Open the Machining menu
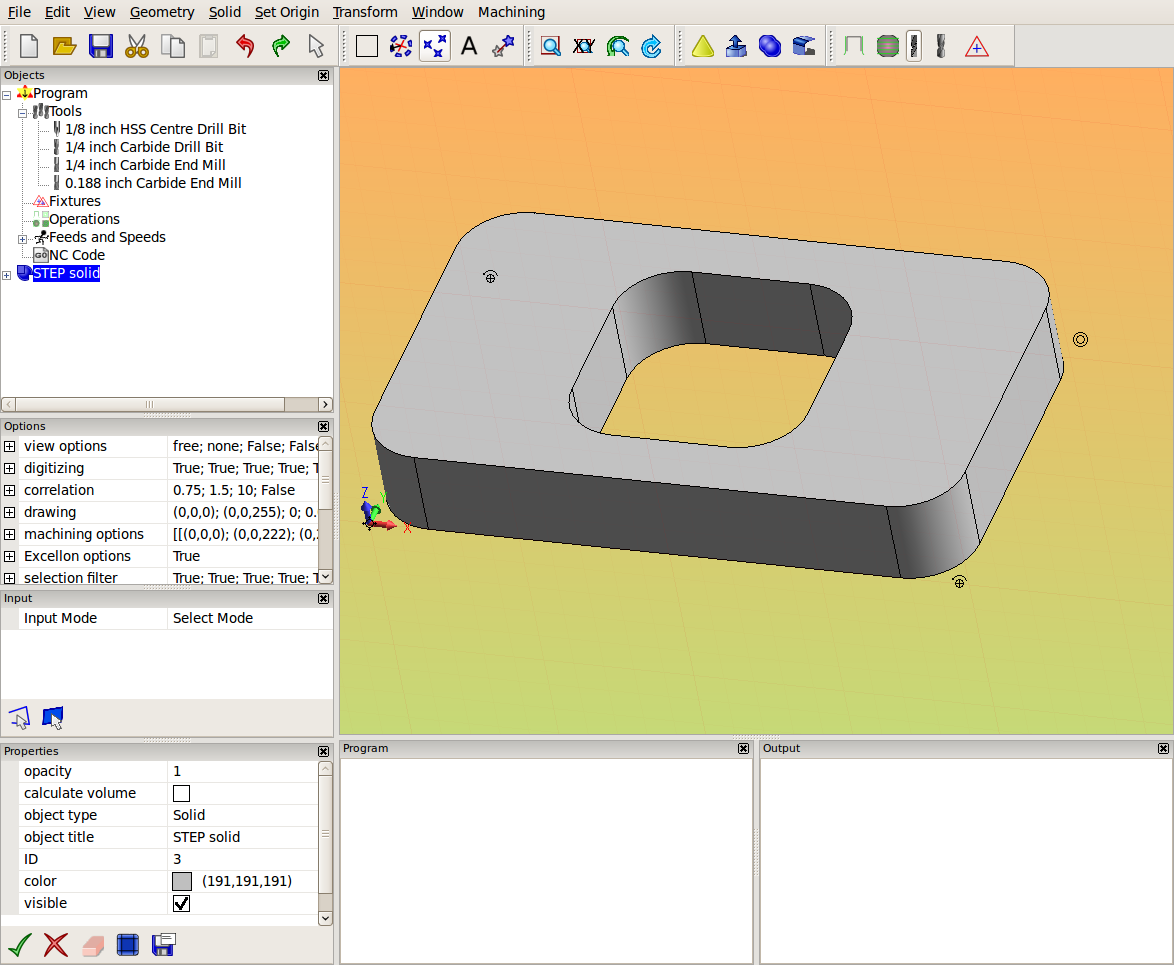The image size is (1174, 965). tap(511, 12)
